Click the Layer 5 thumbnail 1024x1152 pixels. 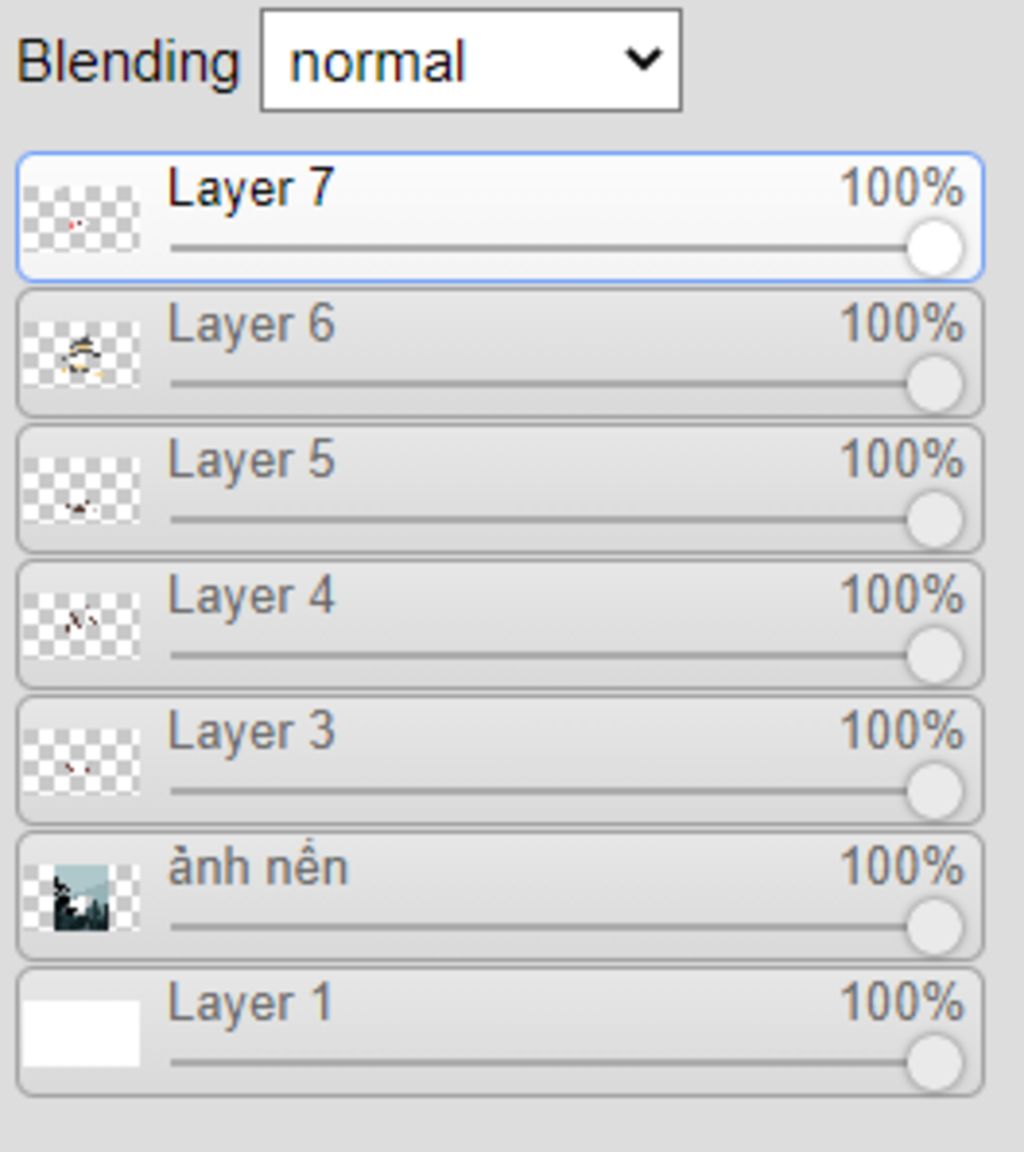click(81, 490)
